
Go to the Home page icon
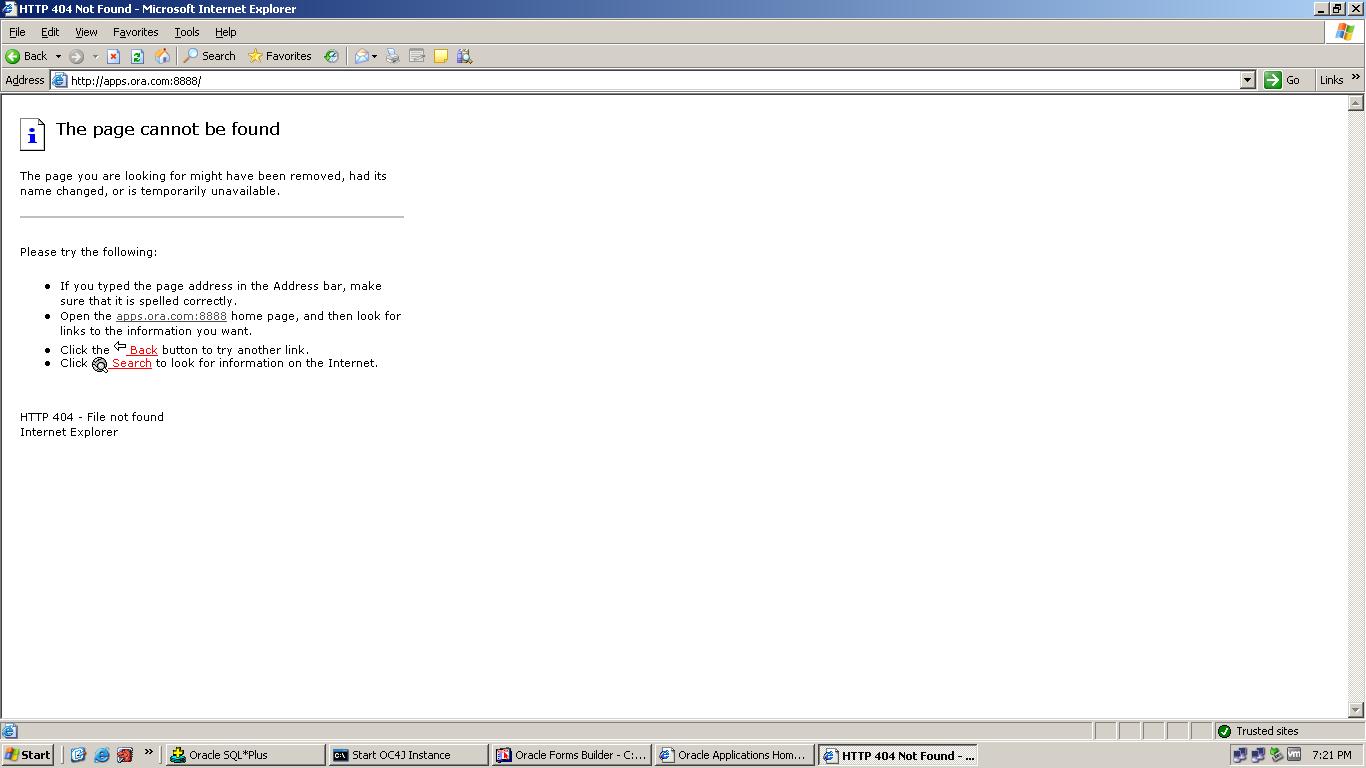(162, 56)
